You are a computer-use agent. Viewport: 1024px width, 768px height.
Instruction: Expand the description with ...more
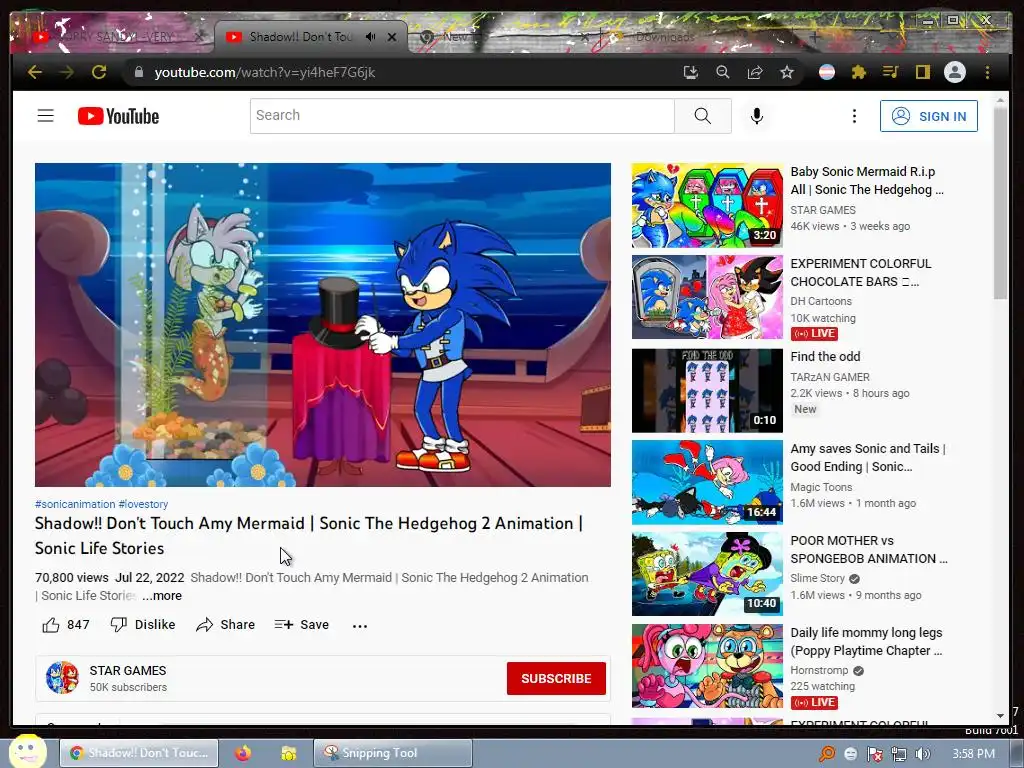coord(163,596)
